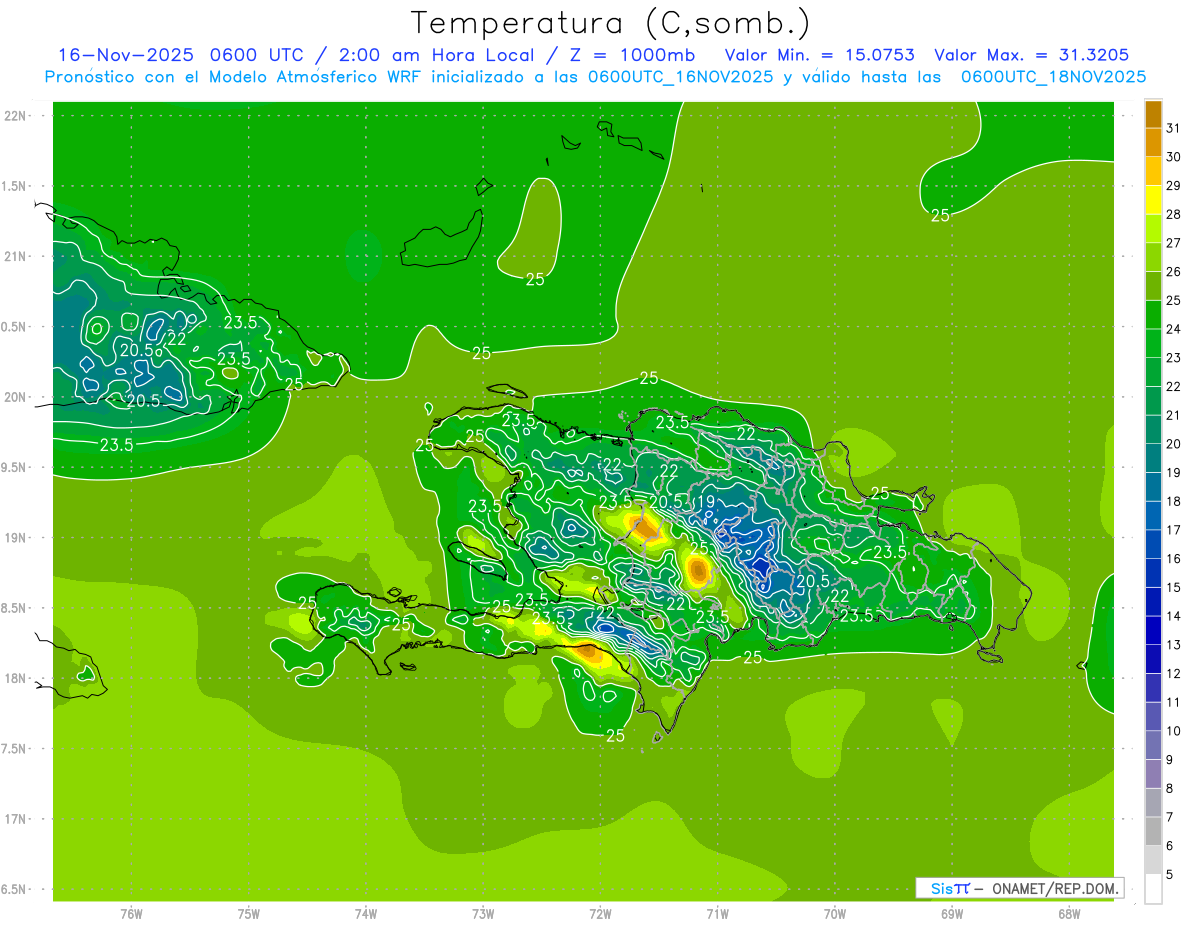Click the "17N" latitude axis label
The image size is (1200, 927).
pos(15,820)
